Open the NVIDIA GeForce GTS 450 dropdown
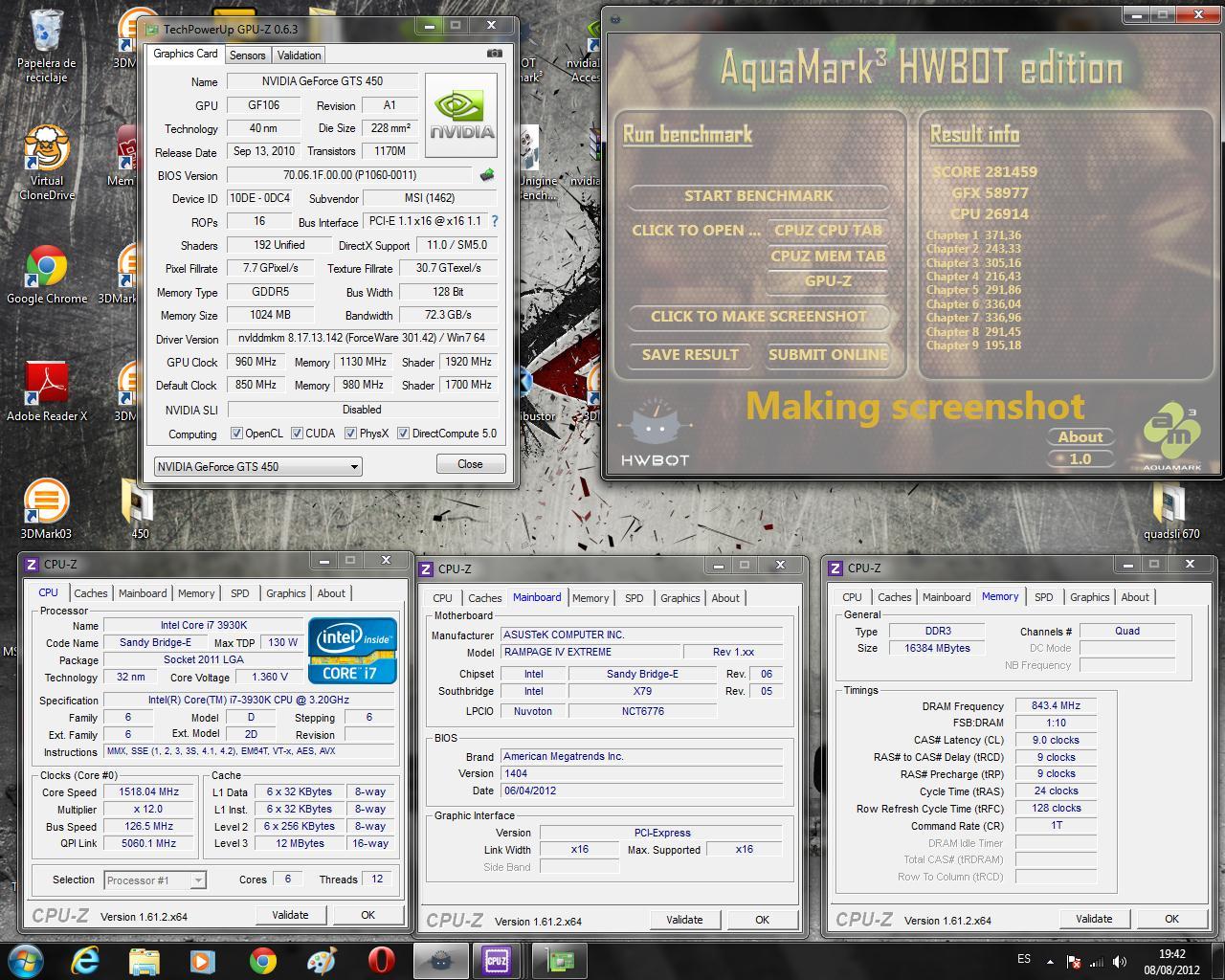The image size is (1225, 980). tap(257, 467)
